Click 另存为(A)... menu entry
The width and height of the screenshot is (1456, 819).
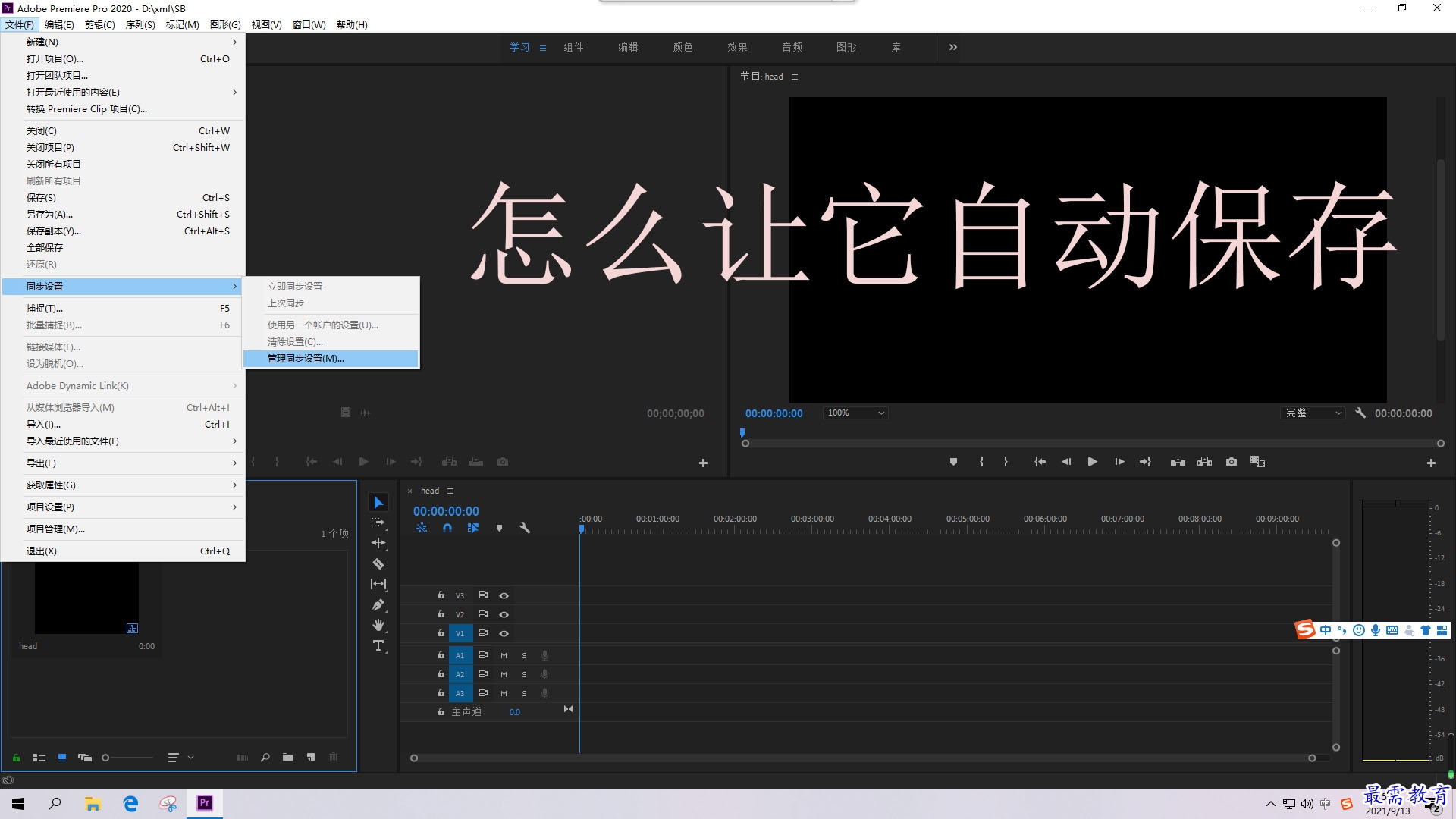[123, 214]
